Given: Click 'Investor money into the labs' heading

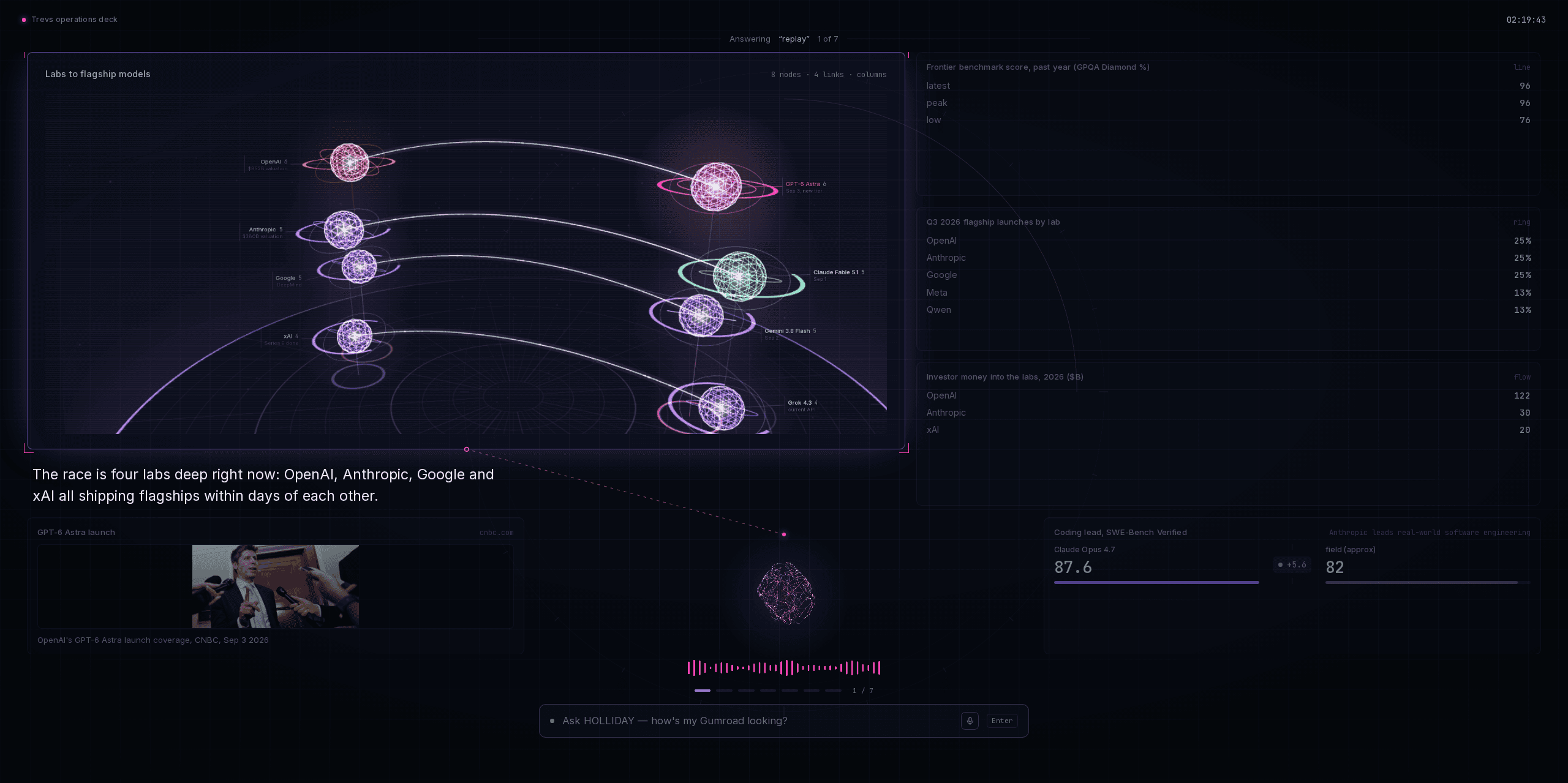Looking at the screenshot, I should [x=1005, y=377].
